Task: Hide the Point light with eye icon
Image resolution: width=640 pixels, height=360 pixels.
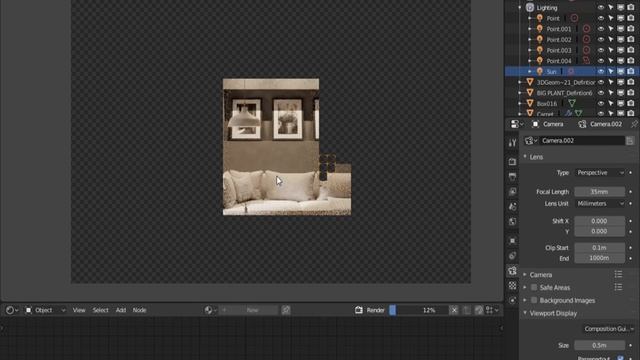Action: [601, 18]
